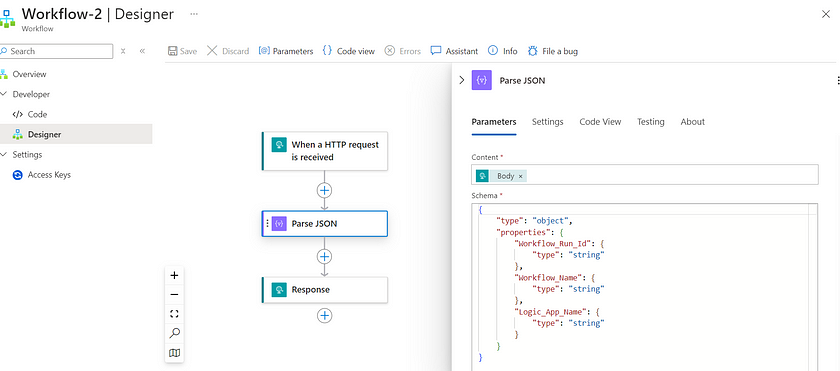Viewport: 840px width, 371px height.
Task: Zoom out on the designer canvas
Action: tap(174, 295)
